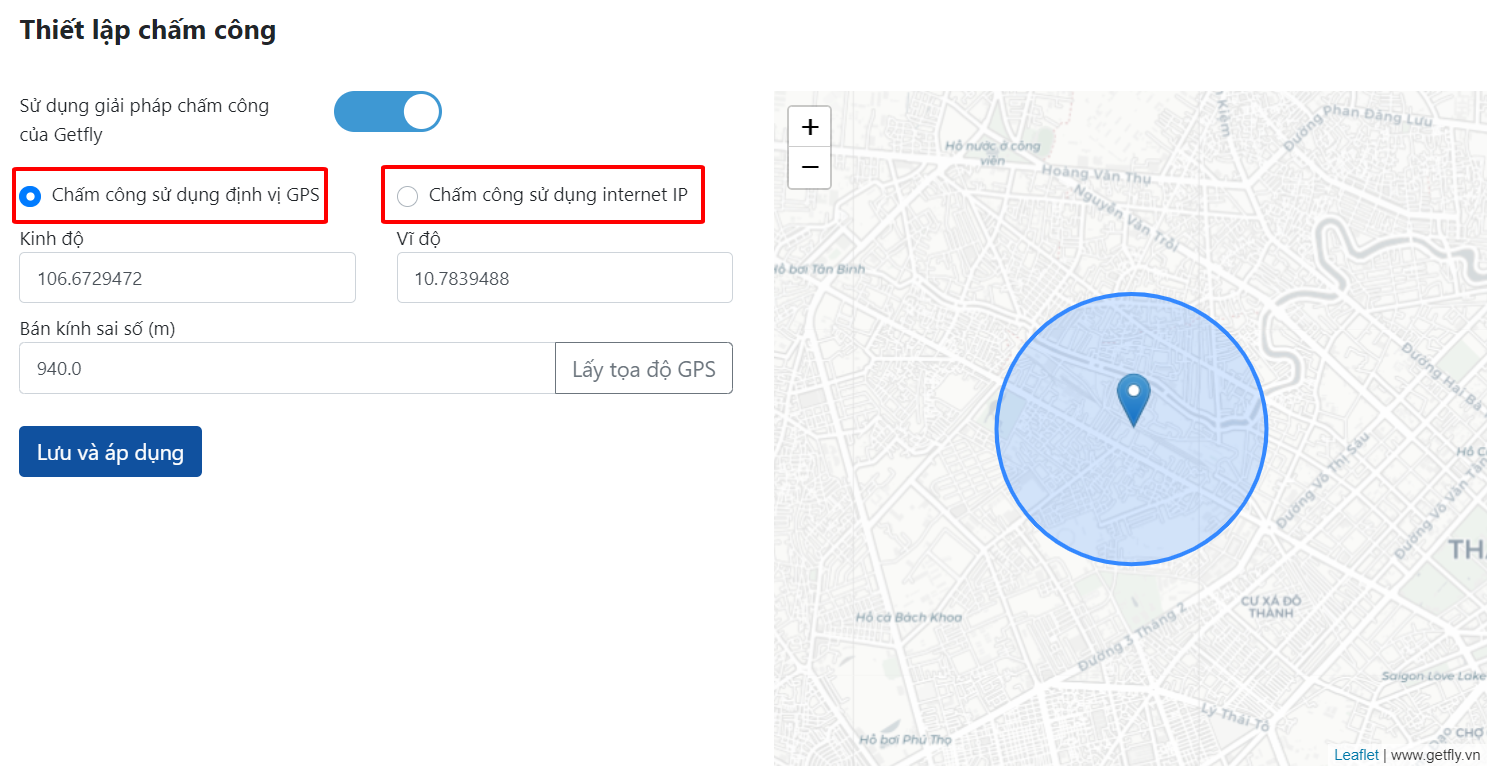Click the "Lý Thái Tổ" street label
This screenshot has height=772, width=1502.
[x=1235, y=717]
